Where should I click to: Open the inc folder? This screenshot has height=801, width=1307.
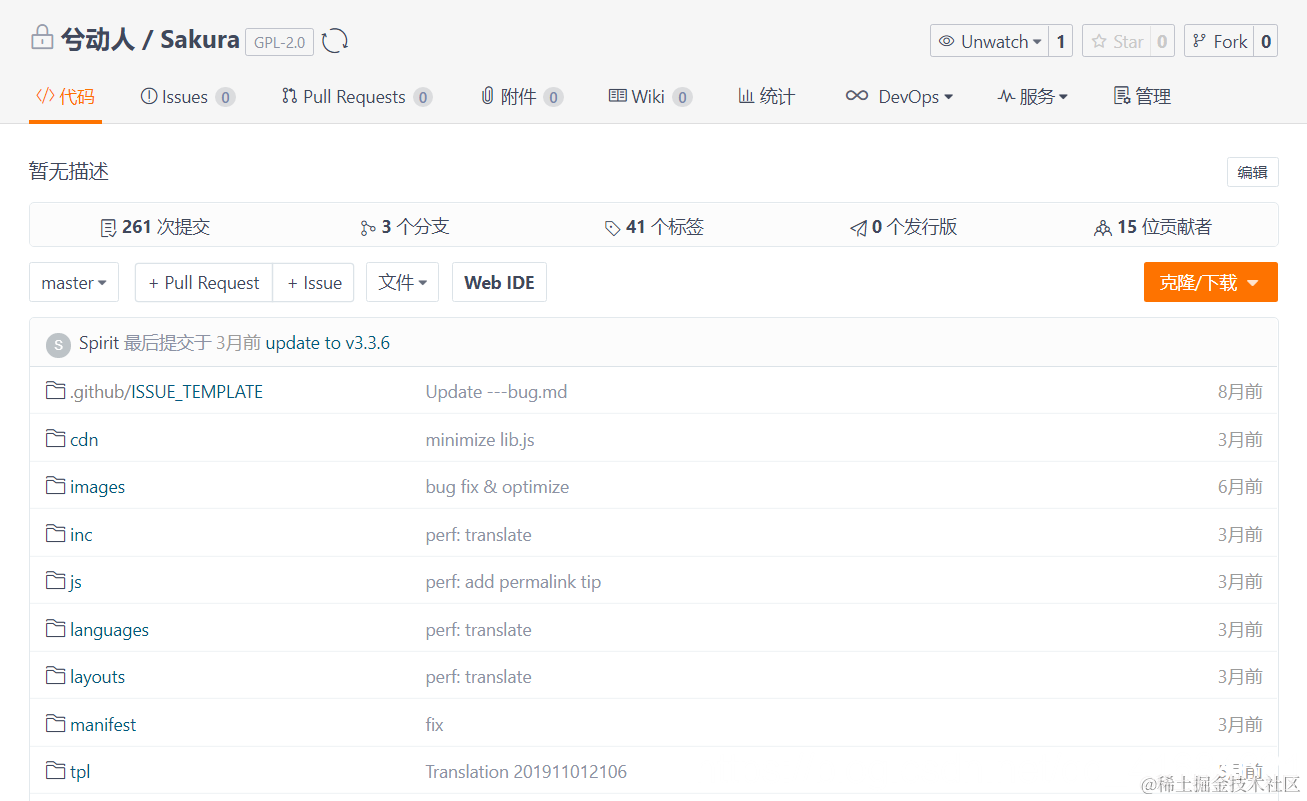81,535
